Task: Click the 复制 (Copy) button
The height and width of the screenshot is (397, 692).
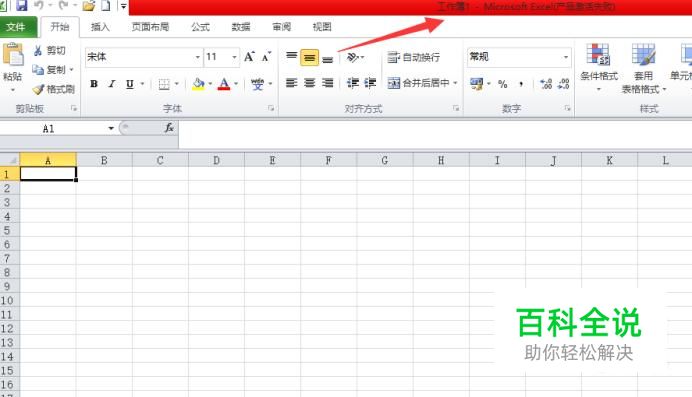Action: pos(49,70)
